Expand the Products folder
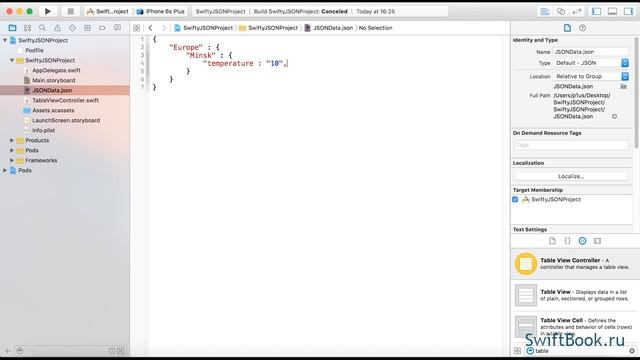 click(12, 140)
